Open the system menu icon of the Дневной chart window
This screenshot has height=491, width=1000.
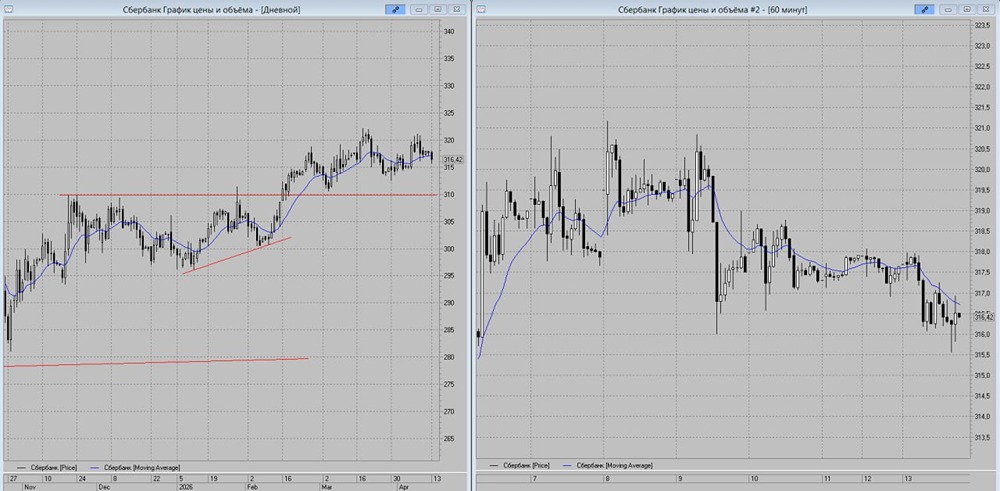coord(7,10)
